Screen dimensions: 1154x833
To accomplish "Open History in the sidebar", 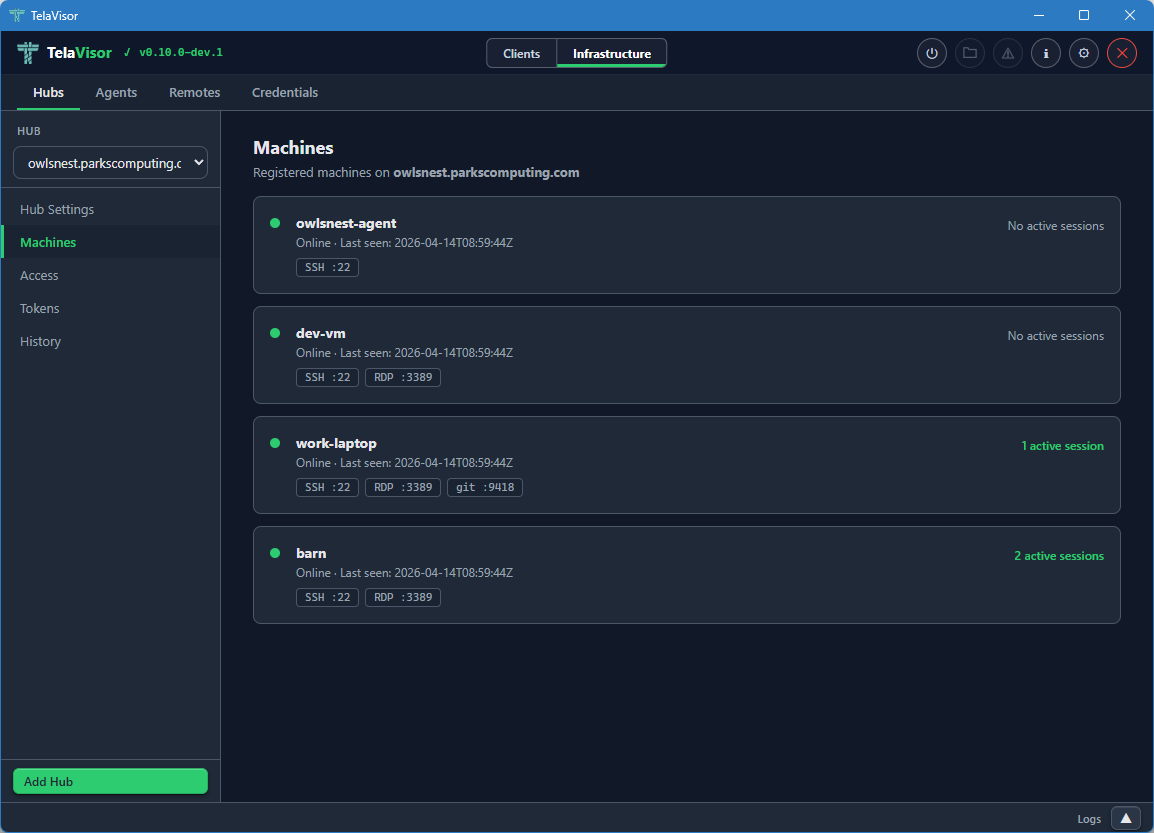I will tap(40, 341).
